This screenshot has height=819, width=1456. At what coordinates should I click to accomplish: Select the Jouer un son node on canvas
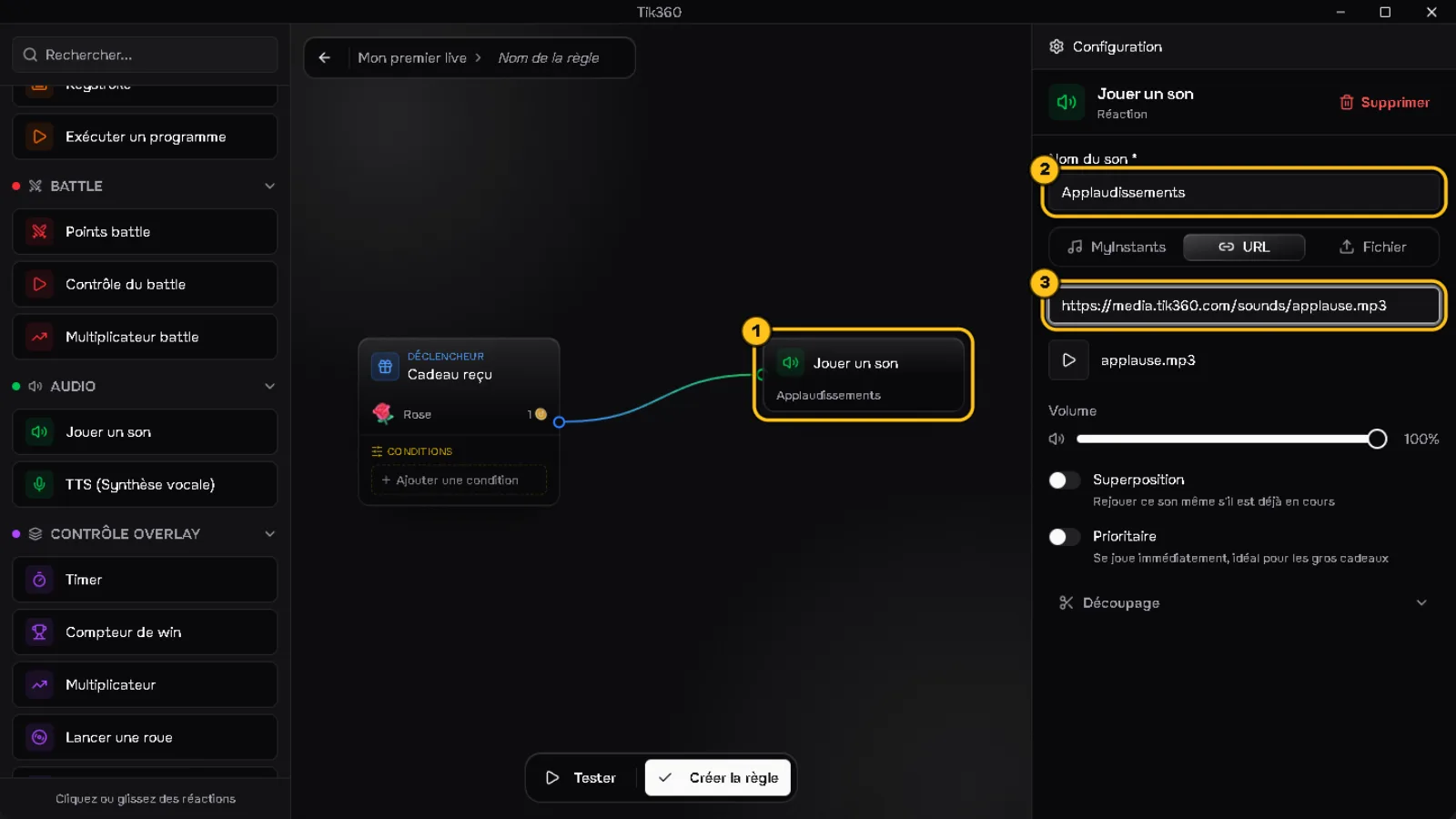863,375
